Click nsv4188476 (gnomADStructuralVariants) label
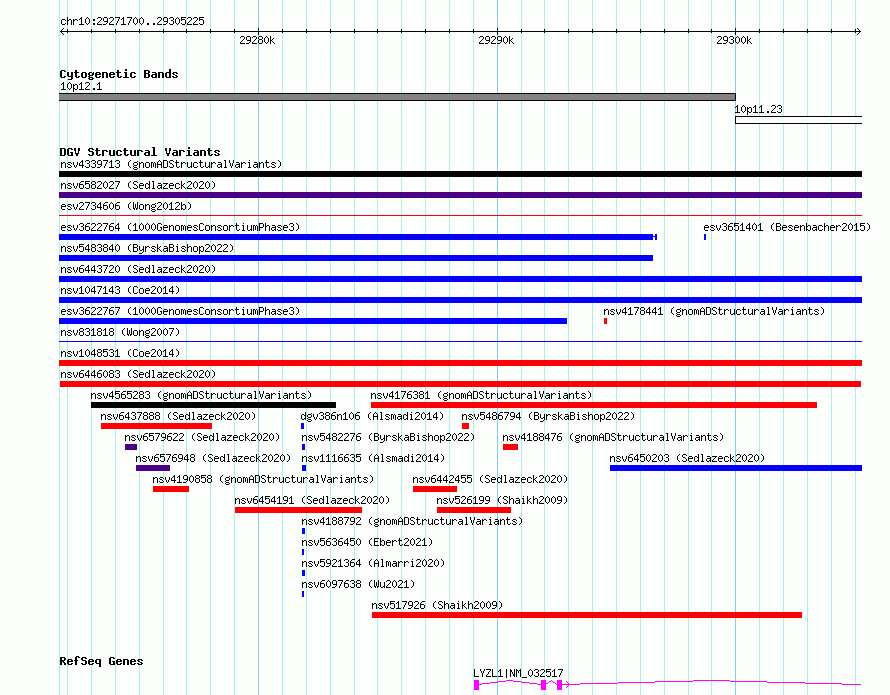890x695 pixels. [613, 437]
